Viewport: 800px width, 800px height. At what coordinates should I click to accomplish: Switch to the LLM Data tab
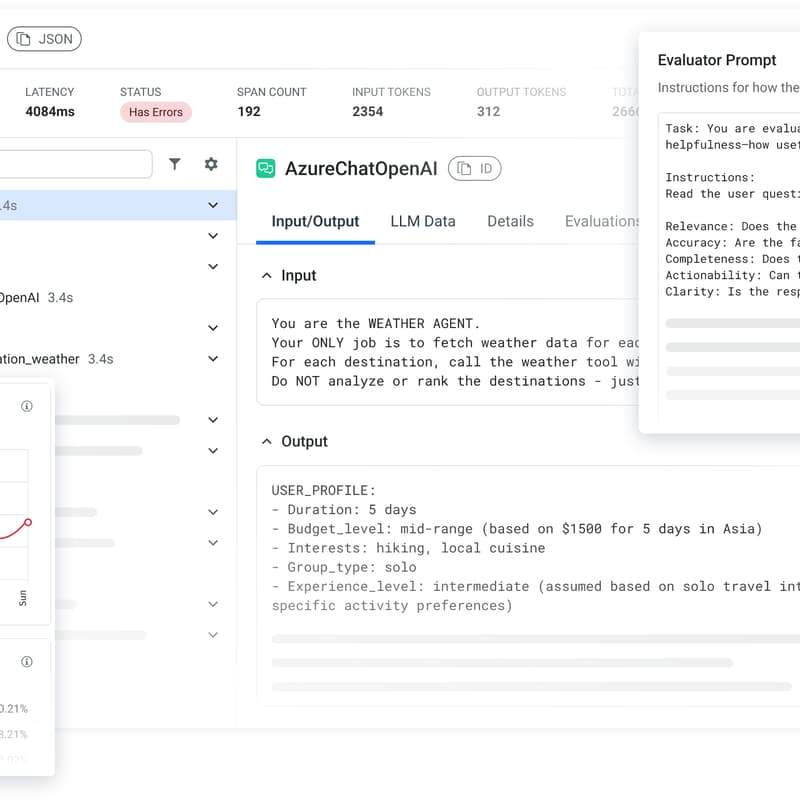(x=423, y=221)
